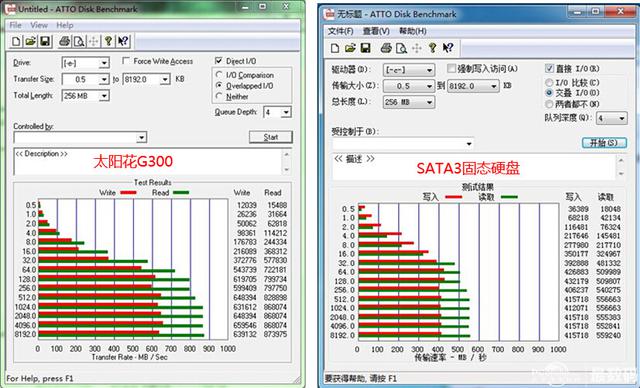Click Print Preview icon in Chinese ATTO window
Screen dimensions: 640x388
[x=401, y=48]
